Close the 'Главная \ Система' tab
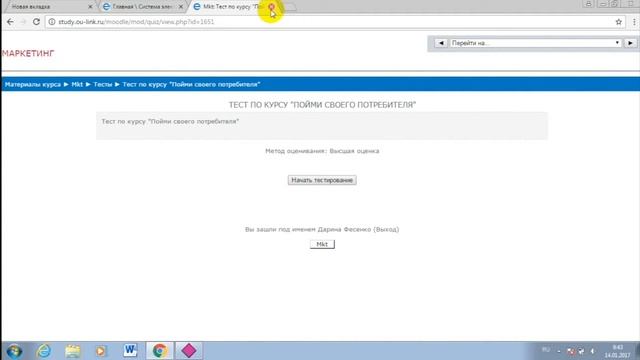Image resolution: width=640 pixels, height=360 pixels. [181, 7]
